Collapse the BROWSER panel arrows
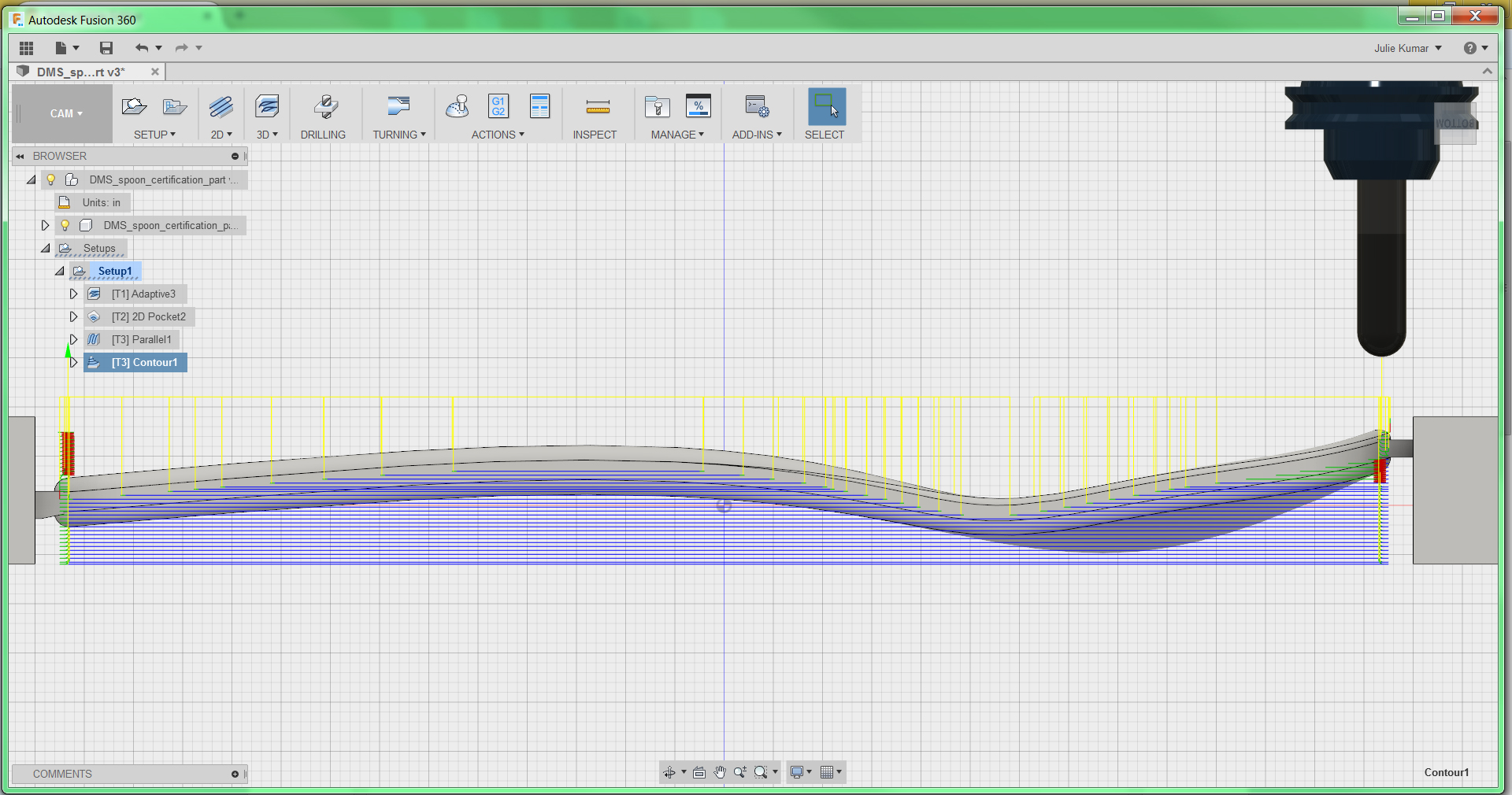The image size is (1512, 795). coord(20,156)
